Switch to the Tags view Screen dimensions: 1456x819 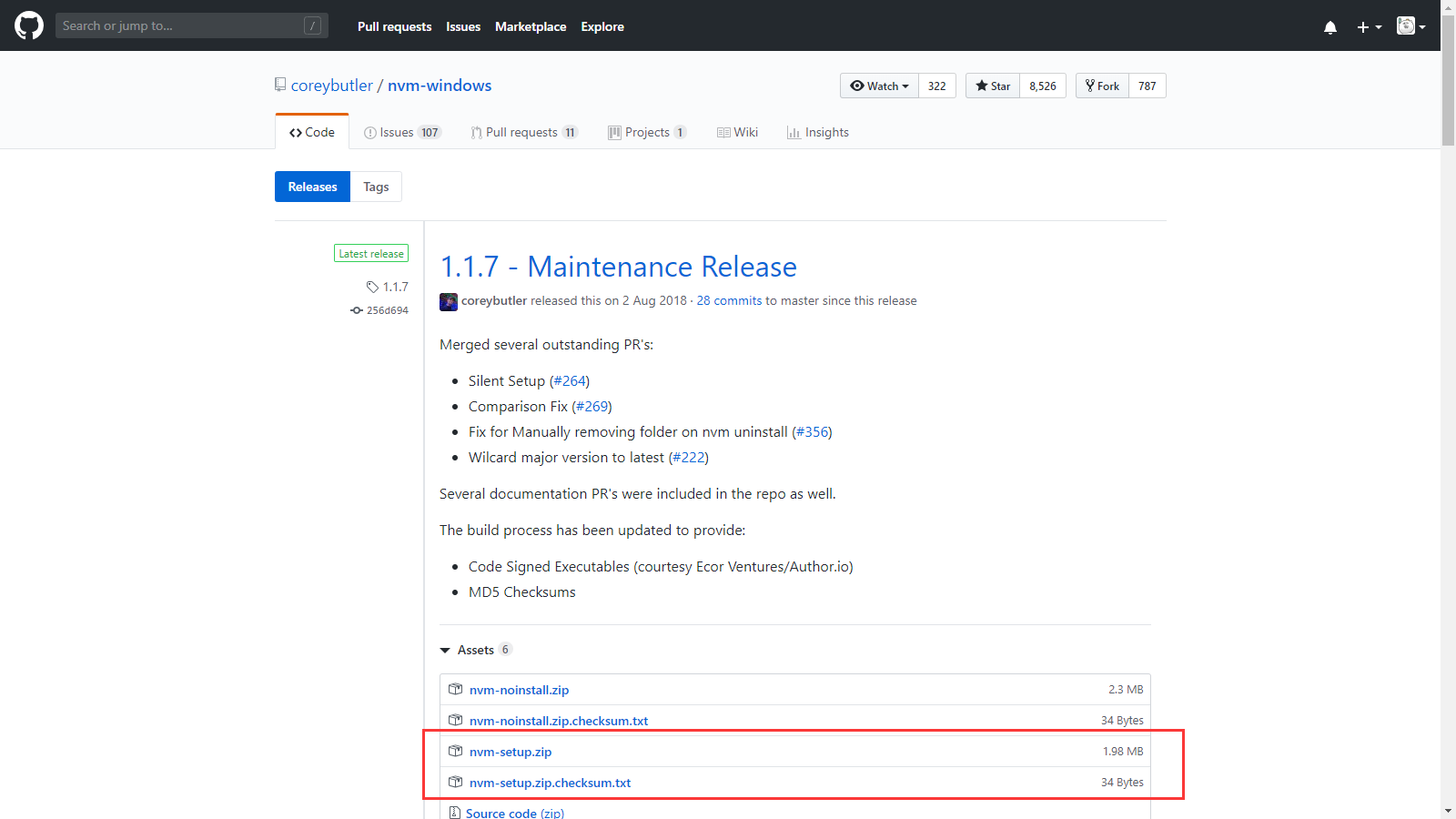point(376,187)
